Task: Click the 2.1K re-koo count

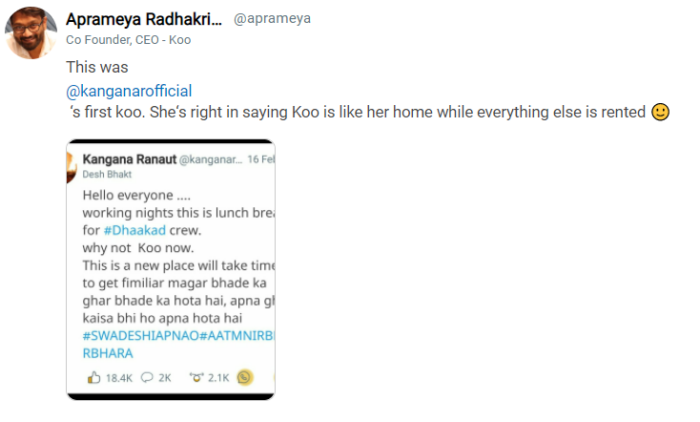Action: [x=218, y=378]
